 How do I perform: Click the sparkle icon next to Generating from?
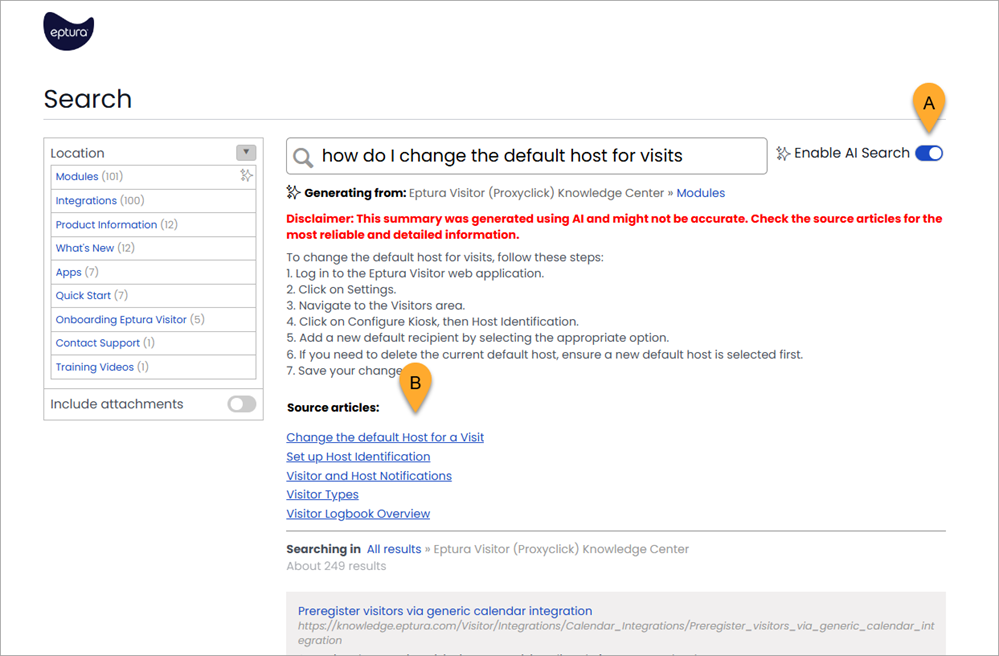click(291, 192)
